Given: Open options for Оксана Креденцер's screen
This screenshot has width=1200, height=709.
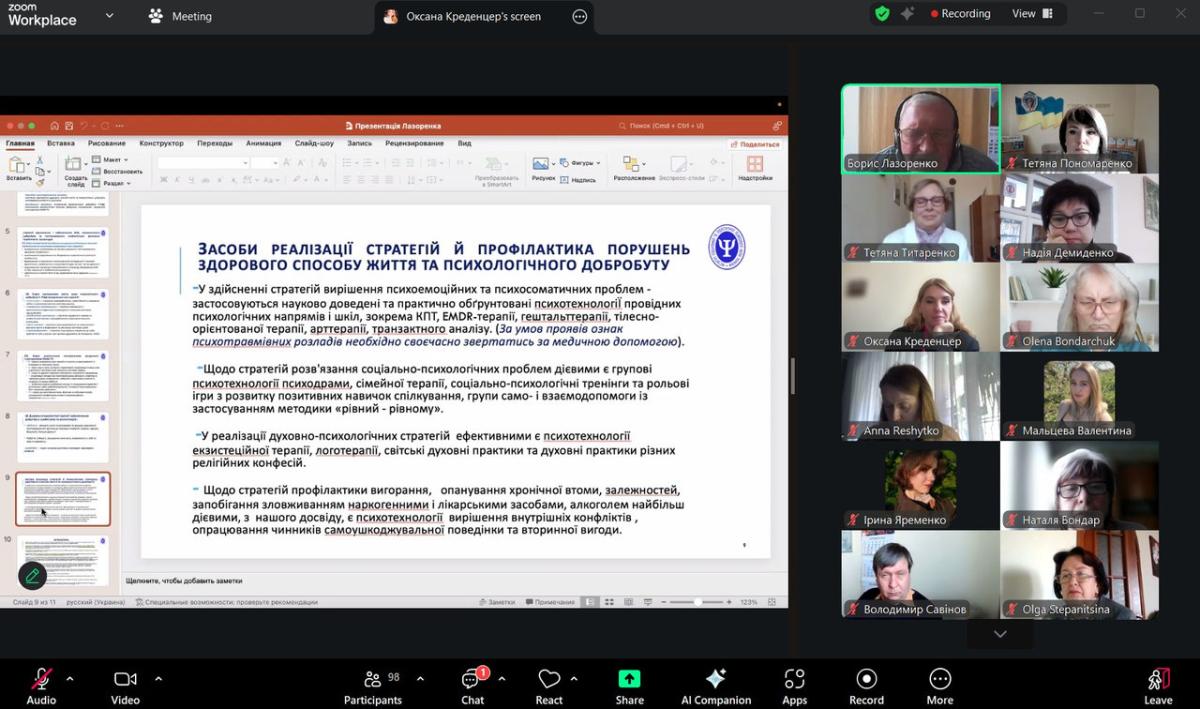Looking at the screenshot, I should [580, 16].
